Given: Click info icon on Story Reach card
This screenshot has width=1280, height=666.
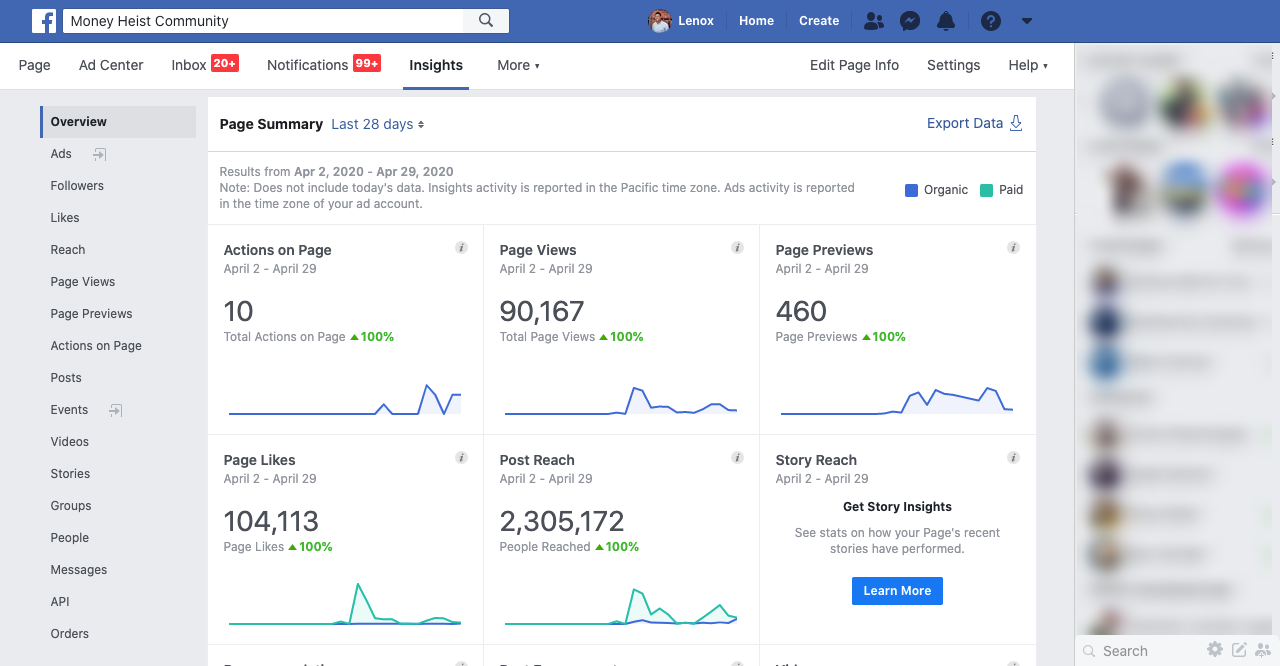Looking at the screenshot, I should click(x=1013, y=458).
